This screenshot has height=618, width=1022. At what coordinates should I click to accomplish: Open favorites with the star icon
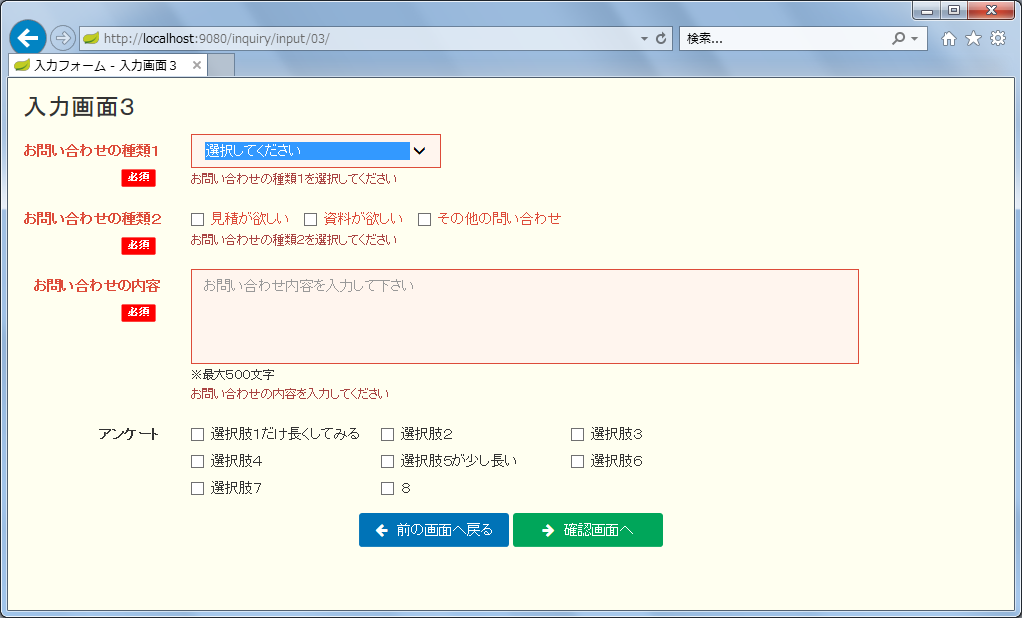coord(971,38)
